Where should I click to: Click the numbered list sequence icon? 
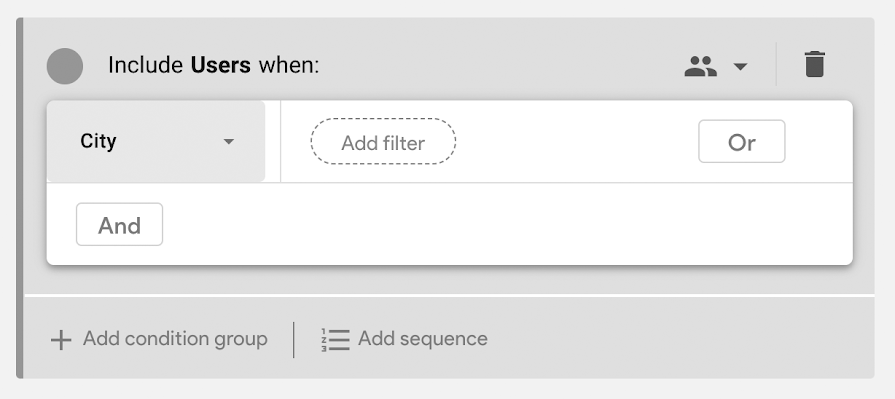tap(335, 340)
